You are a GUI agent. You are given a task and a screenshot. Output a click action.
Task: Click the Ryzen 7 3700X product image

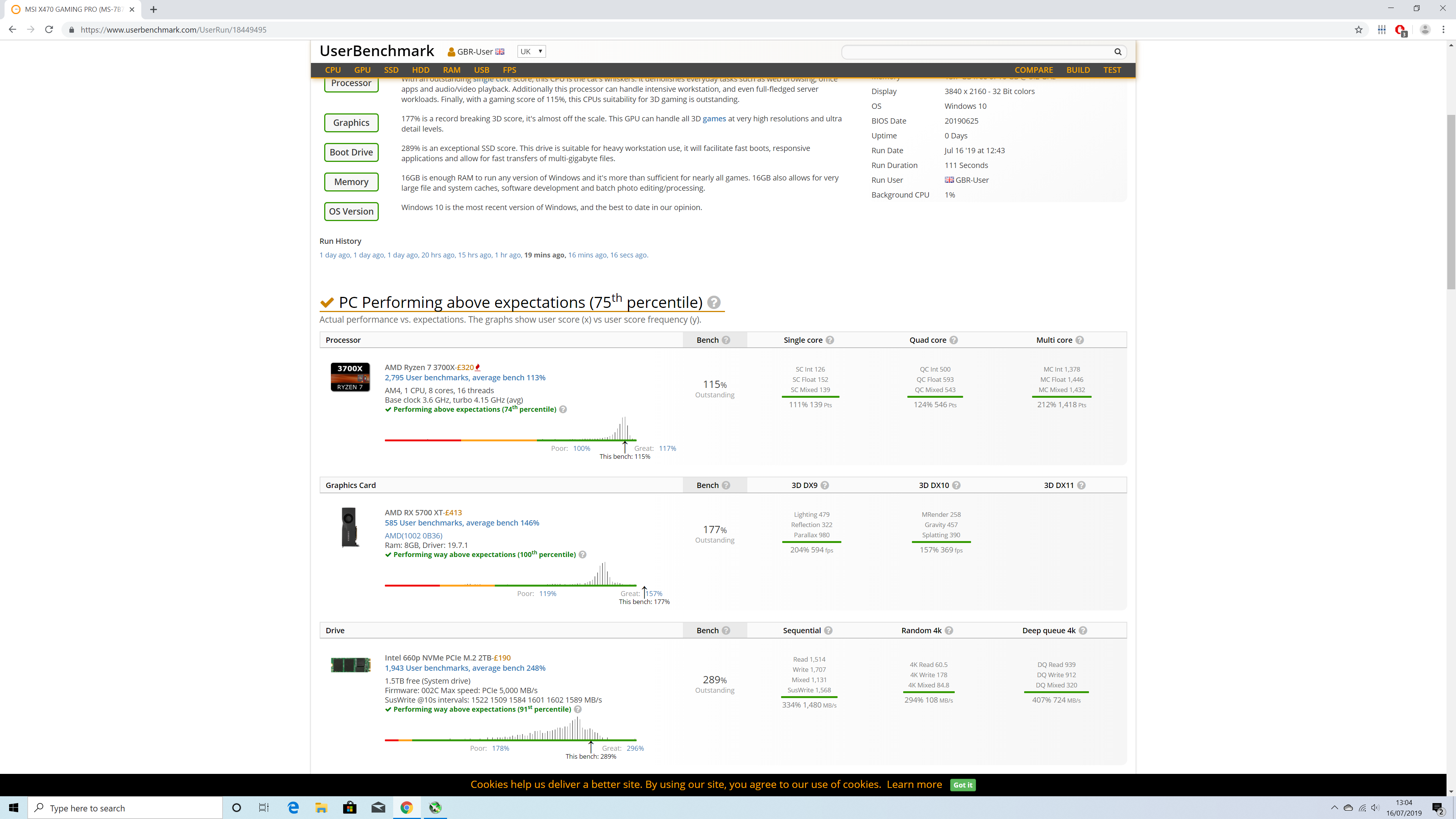[x=350, y=377]
